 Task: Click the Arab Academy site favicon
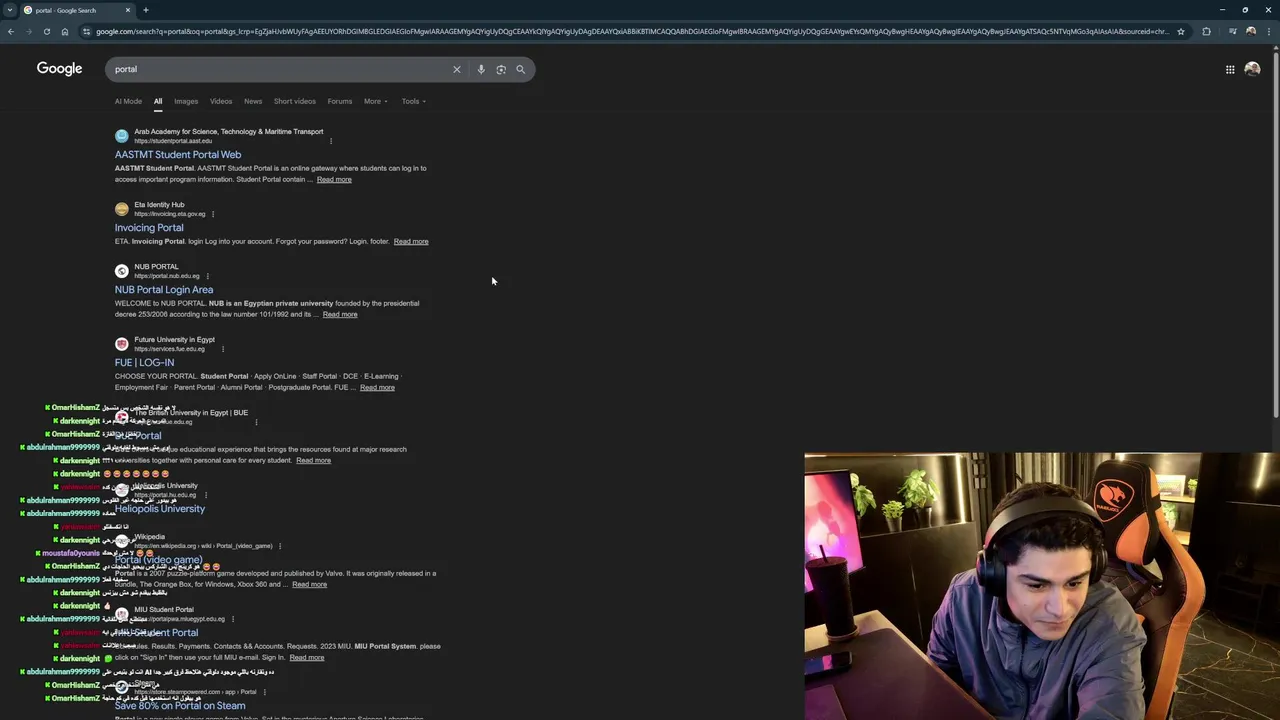coord(122,136)
